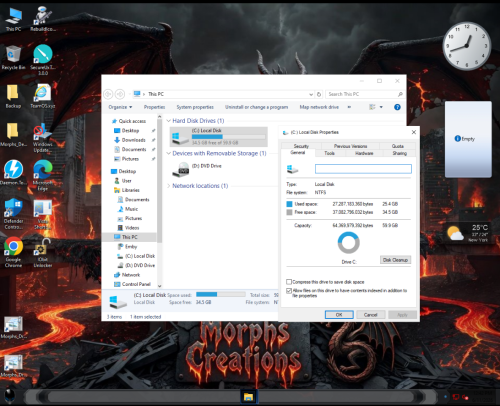The image size is (500, 406).
Task: Select the DVD Drive (D:) icon
Action: coord(180,170)
